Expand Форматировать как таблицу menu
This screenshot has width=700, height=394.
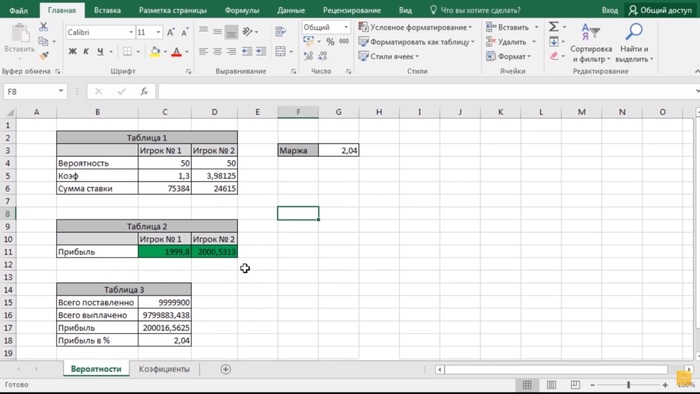(416, 41)
